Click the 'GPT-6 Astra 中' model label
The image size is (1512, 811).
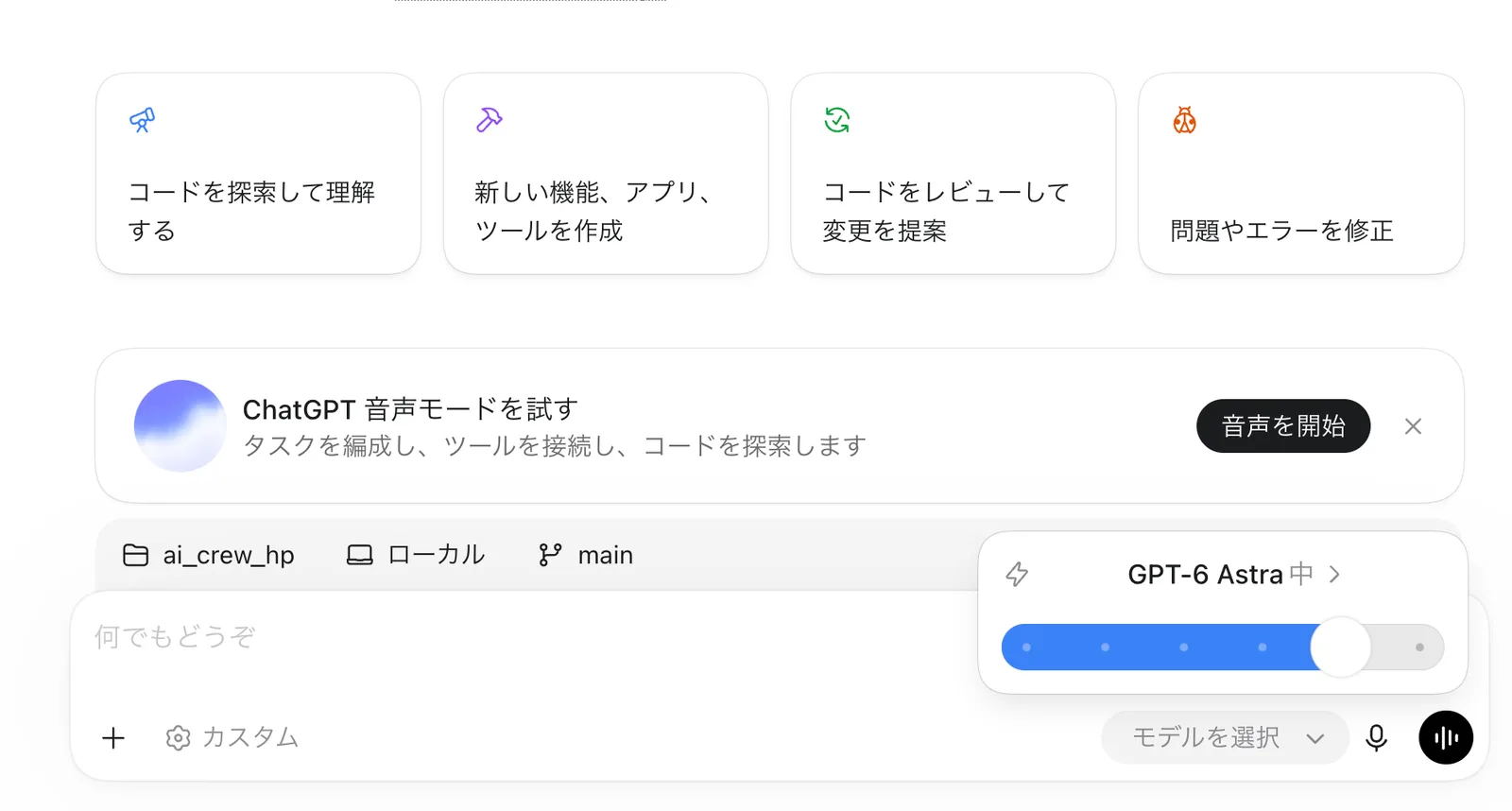1220,574
